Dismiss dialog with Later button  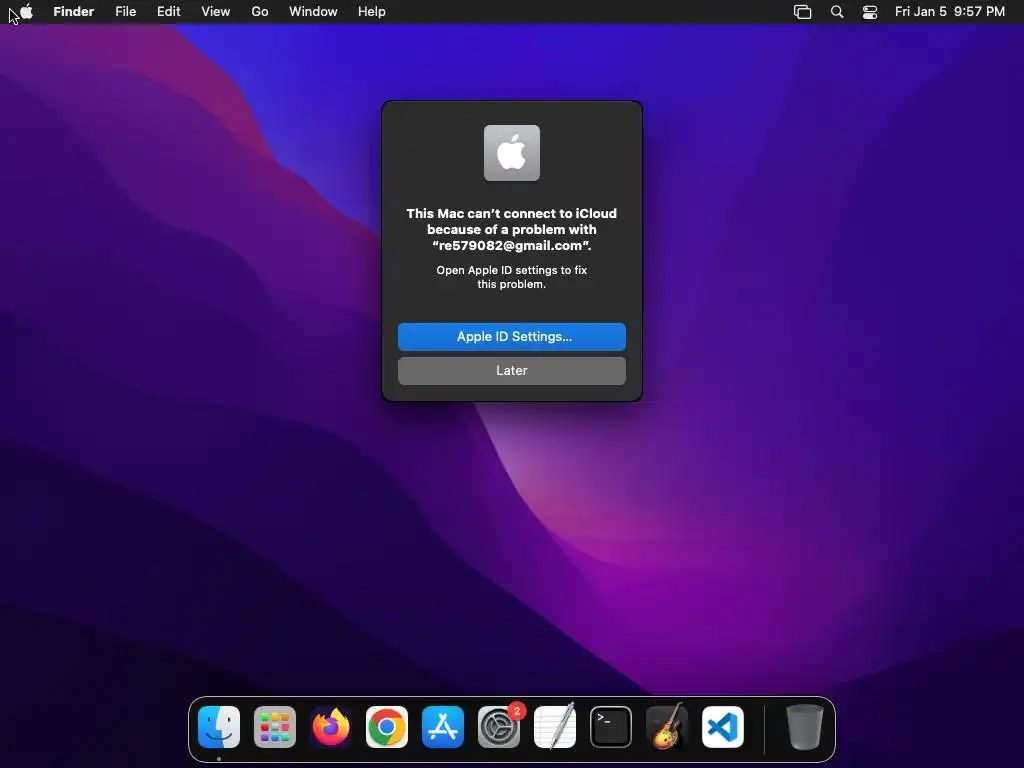(512, 370)
